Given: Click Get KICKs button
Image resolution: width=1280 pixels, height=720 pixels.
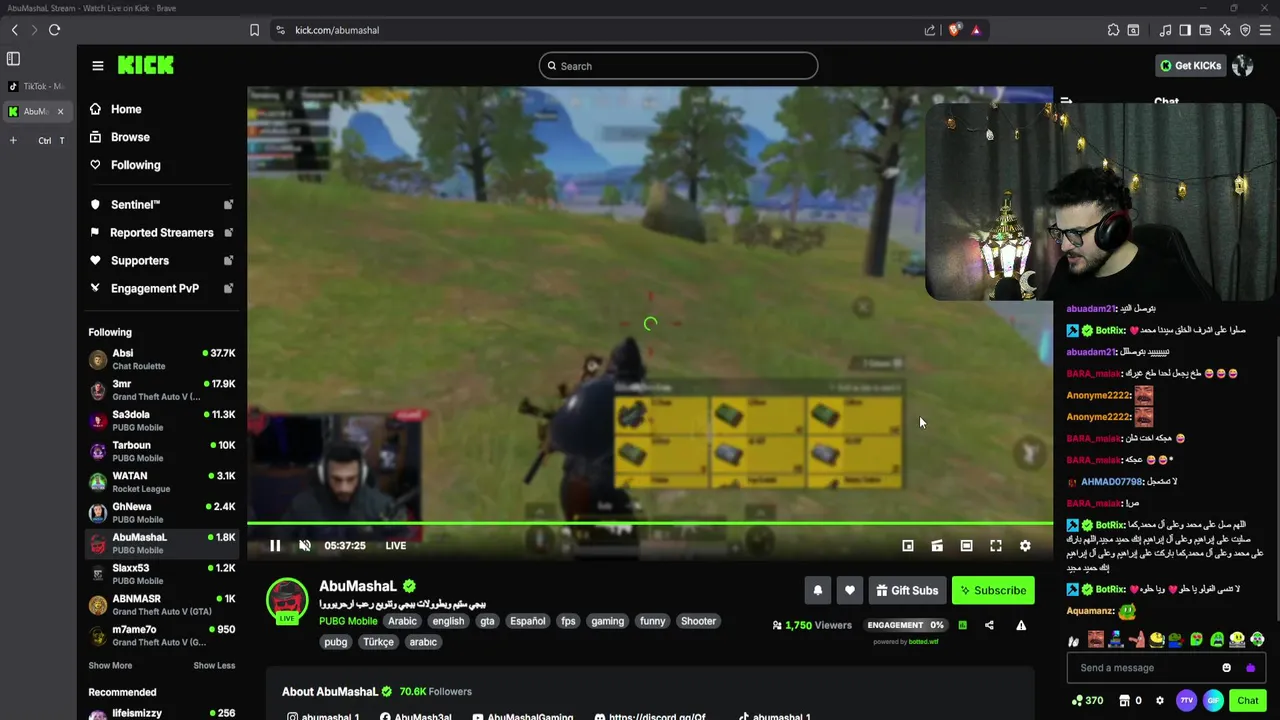Looking at the screenshot, I should pyautogui.click(x=1190, y=66).
